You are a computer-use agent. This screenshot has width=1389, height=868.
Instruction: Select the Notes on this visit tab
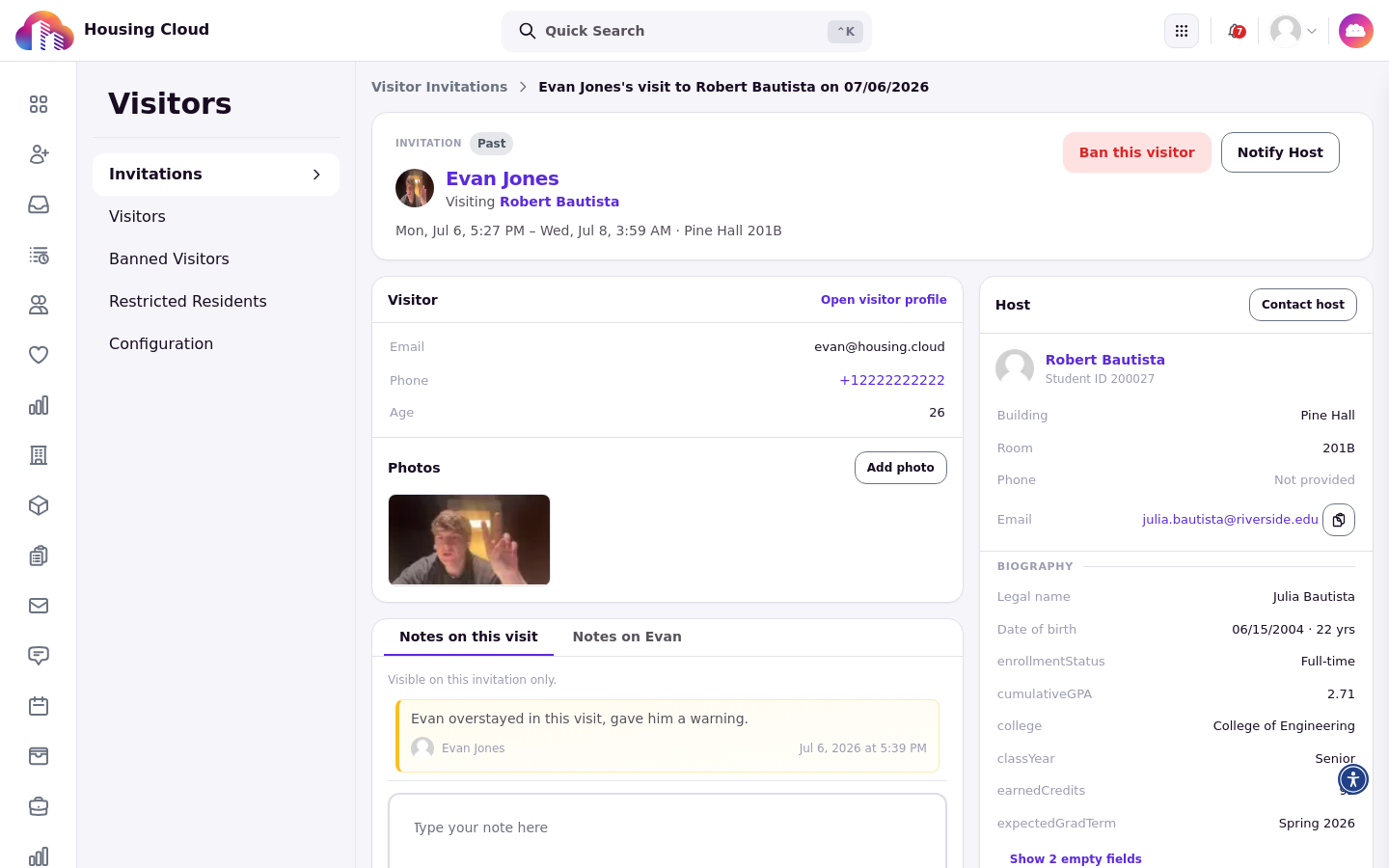click(x=469, y=637)
